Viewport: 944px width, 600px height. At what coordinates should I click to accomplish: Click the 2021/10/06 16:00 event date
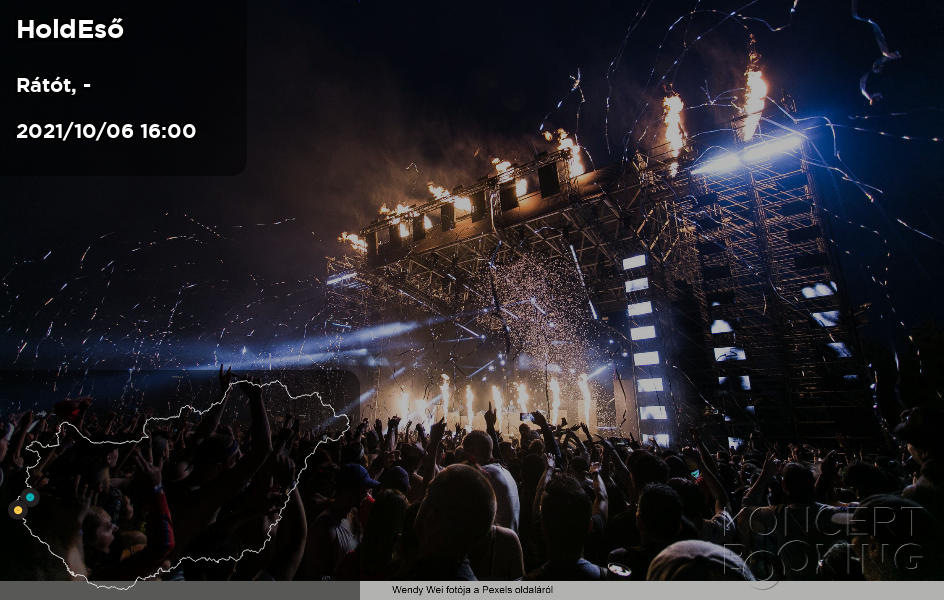[106, 131]
